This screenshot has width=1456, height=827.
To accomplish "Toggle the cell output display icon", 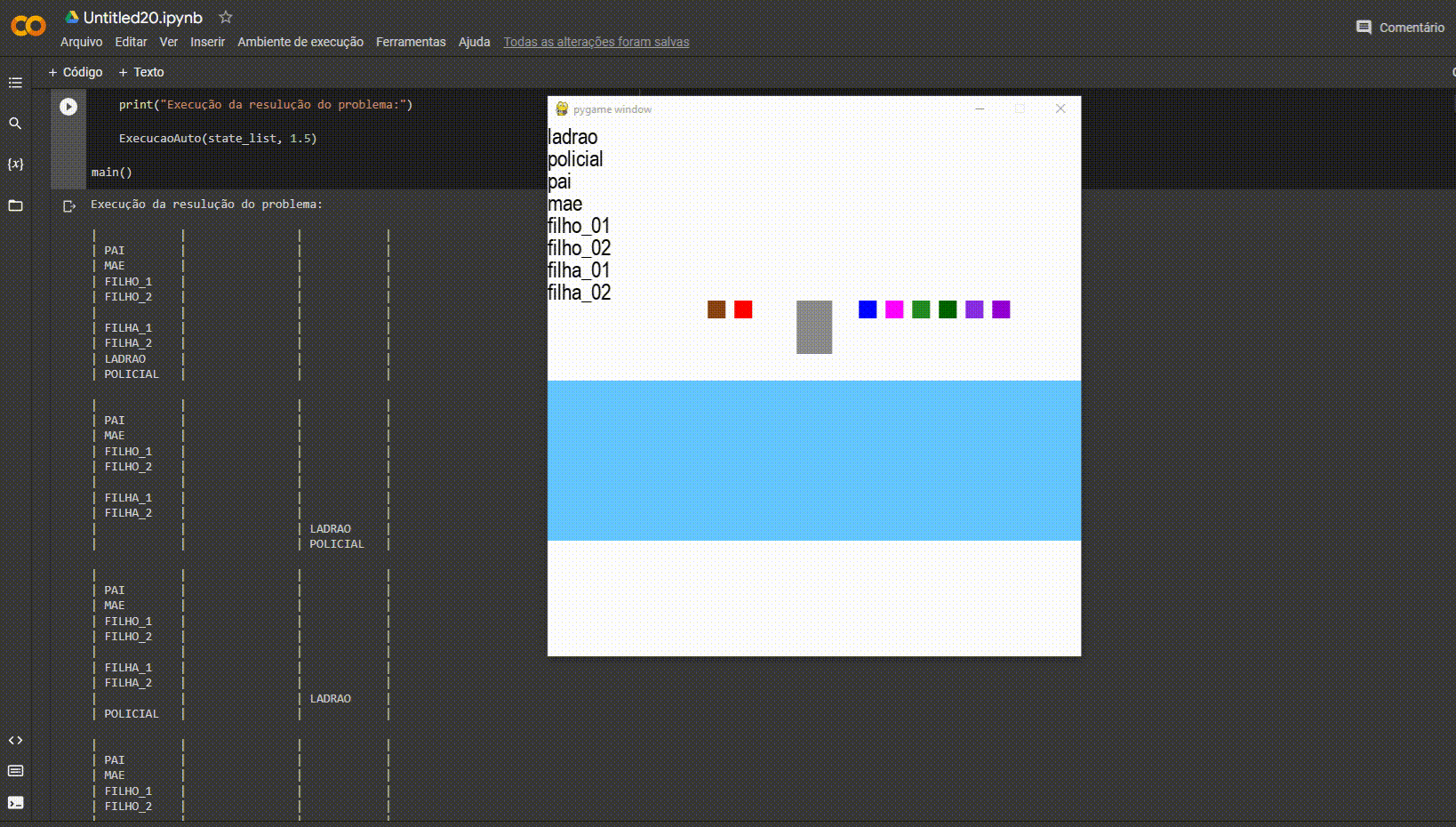I will click(x=69, y=205).
